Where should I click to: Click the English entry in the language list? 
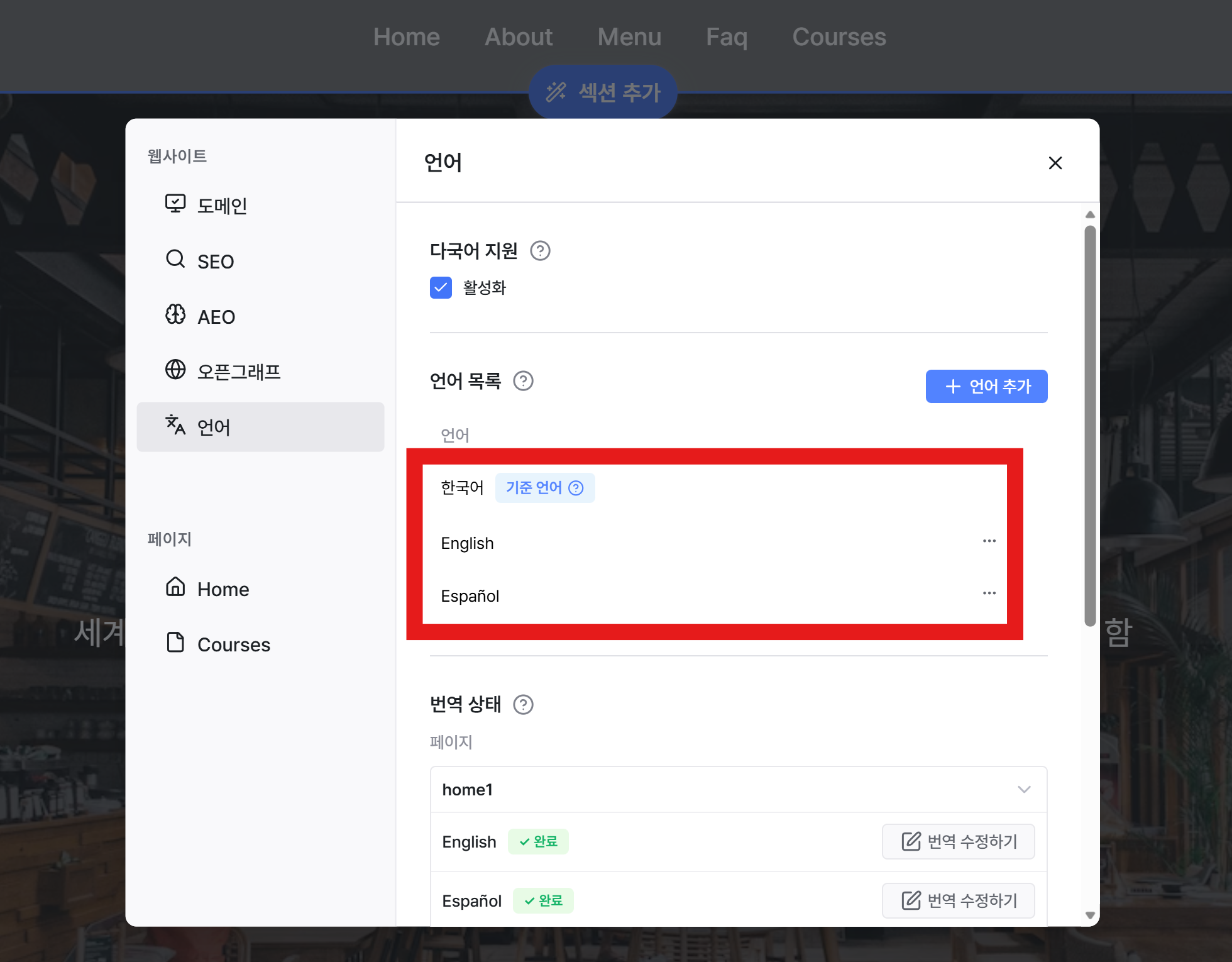click(x=467, y=543)
